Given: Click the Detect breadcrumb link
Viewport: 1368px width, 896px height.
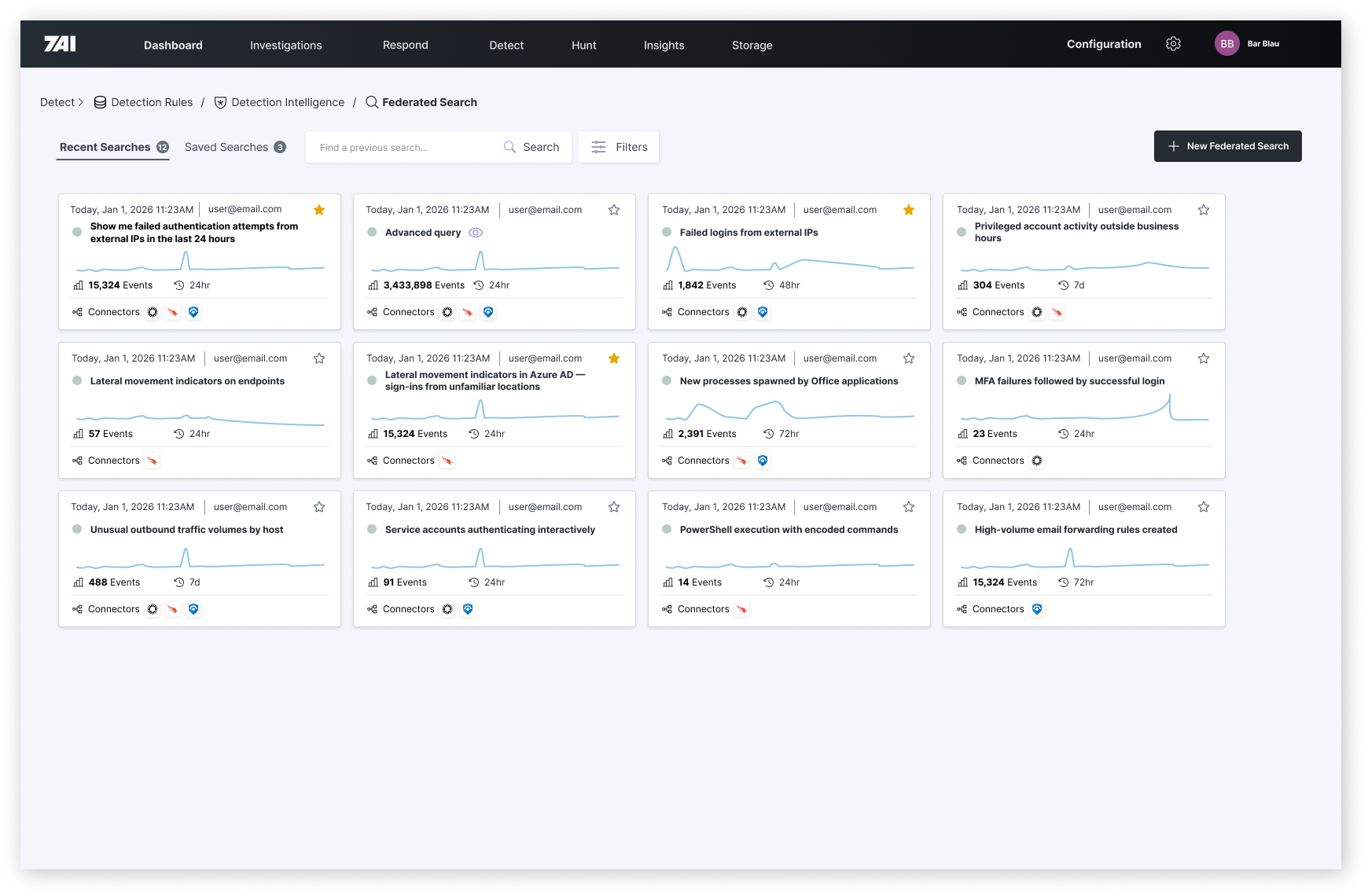Looking at the screenshot, I should [57, 102].
